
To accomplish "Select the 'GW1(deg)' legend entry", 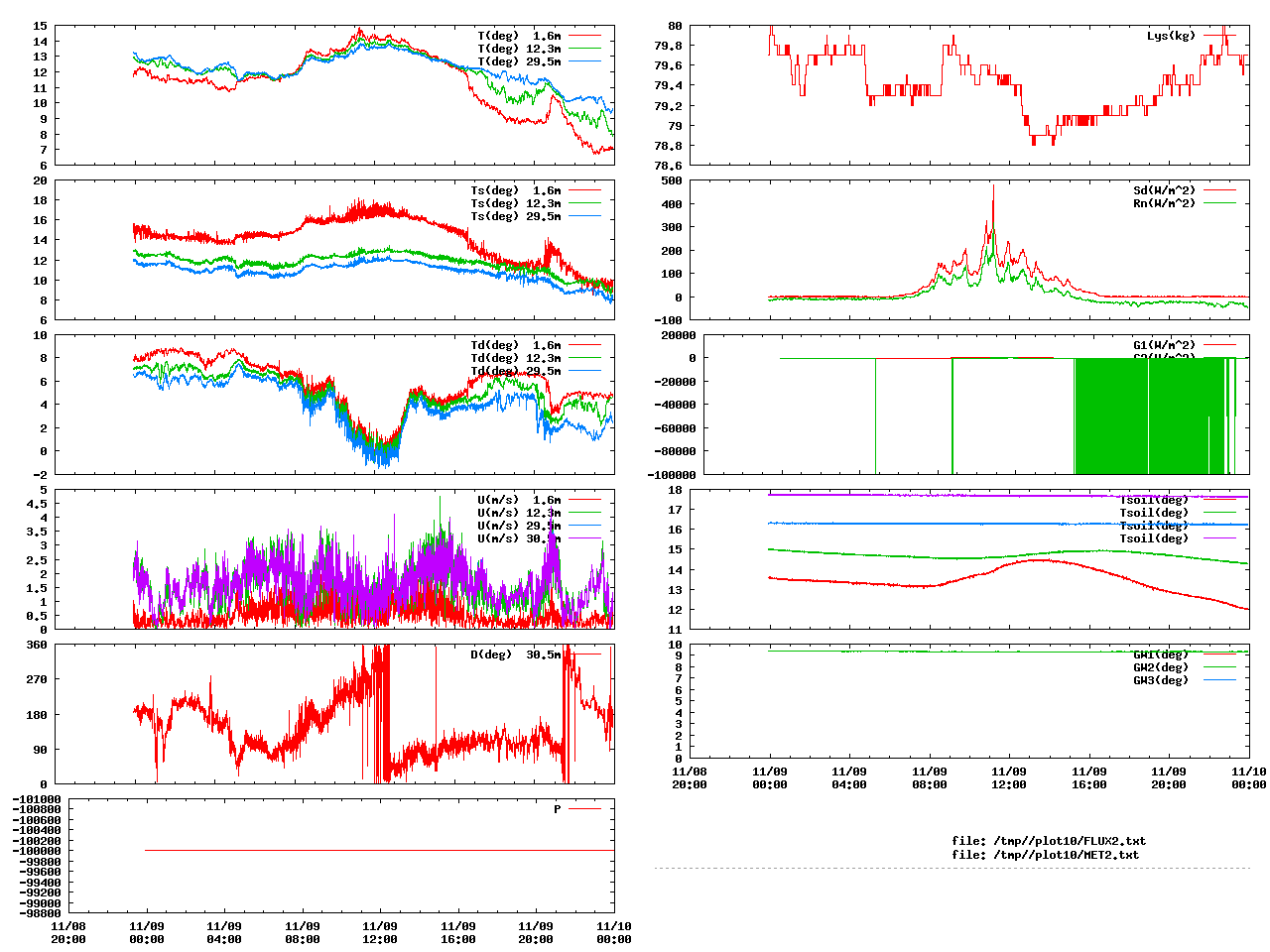I will 1161,654.
